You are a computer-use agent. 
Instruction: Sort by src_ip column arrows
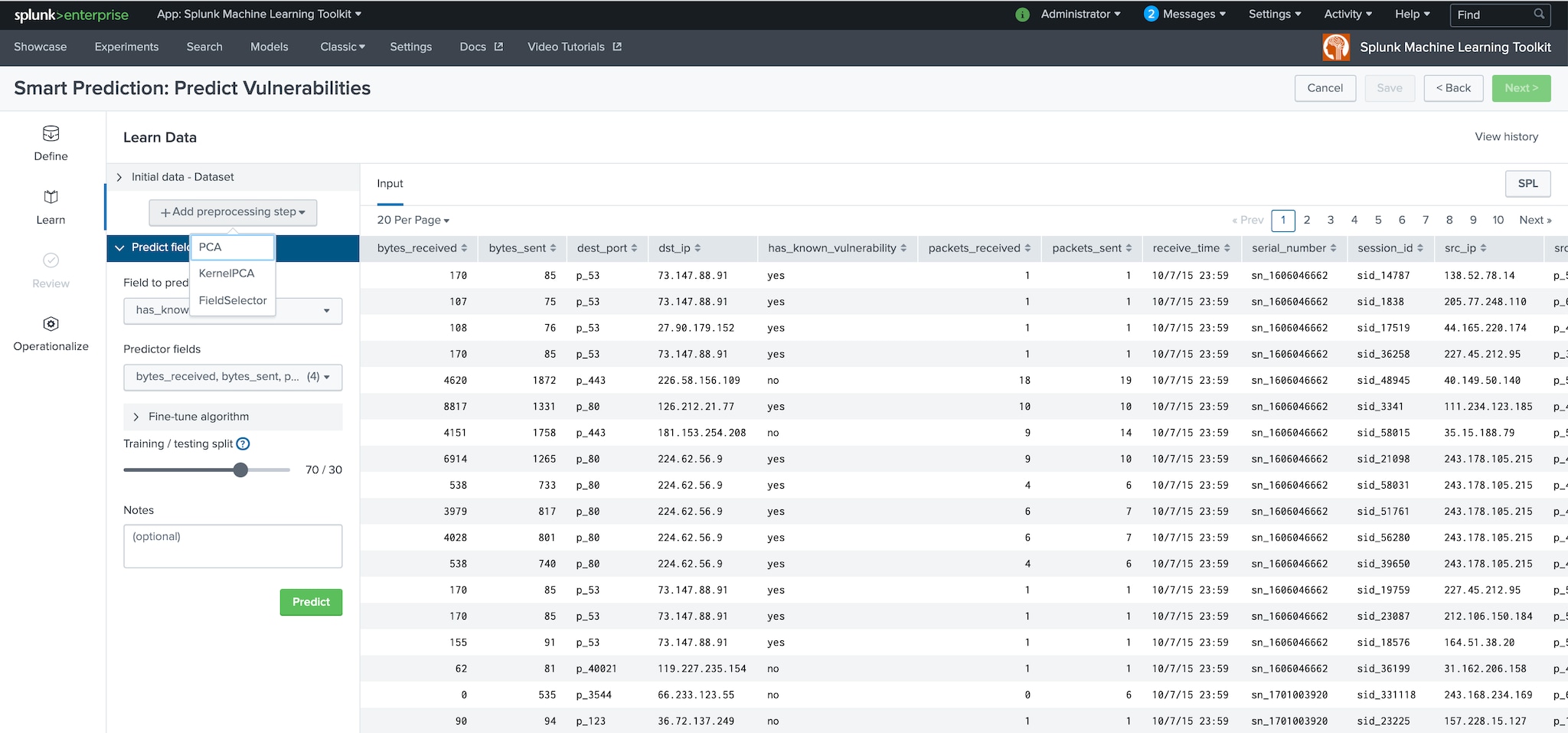point(1483,248)
